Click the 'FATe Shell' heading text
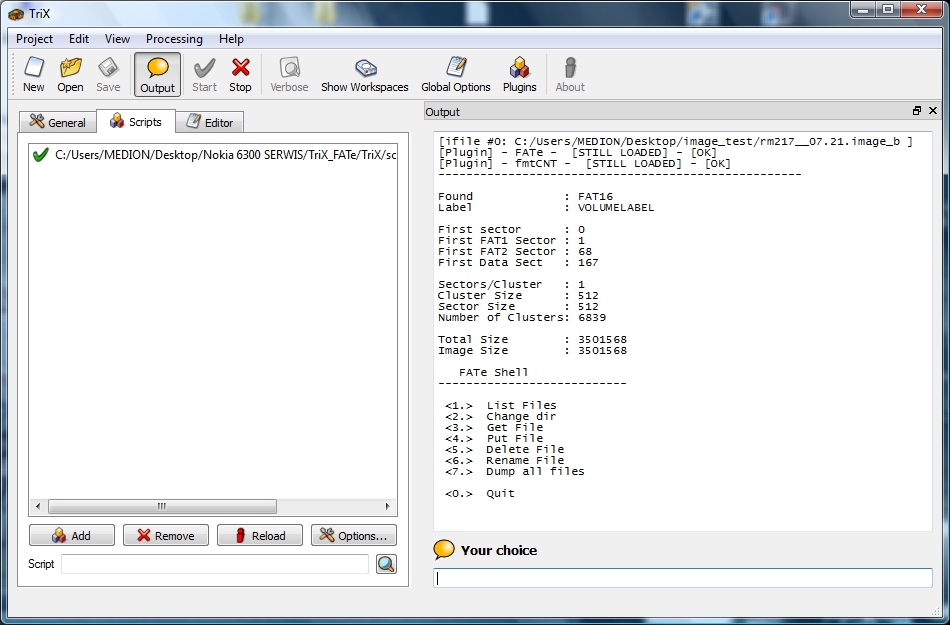The width and height of the screenshot is (950, 625). point(494,372)
